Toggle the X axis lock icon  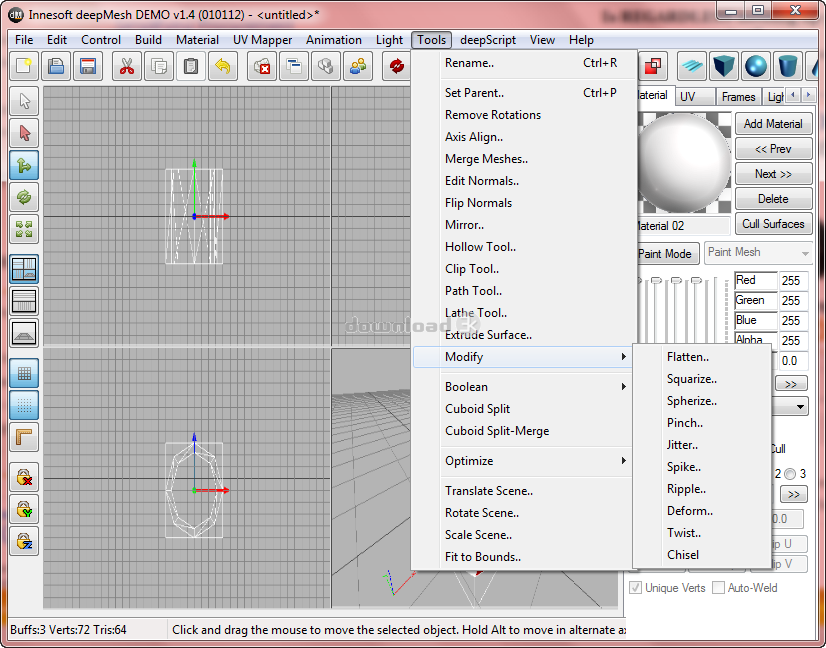pyautogui.click(x=24, y=477)
